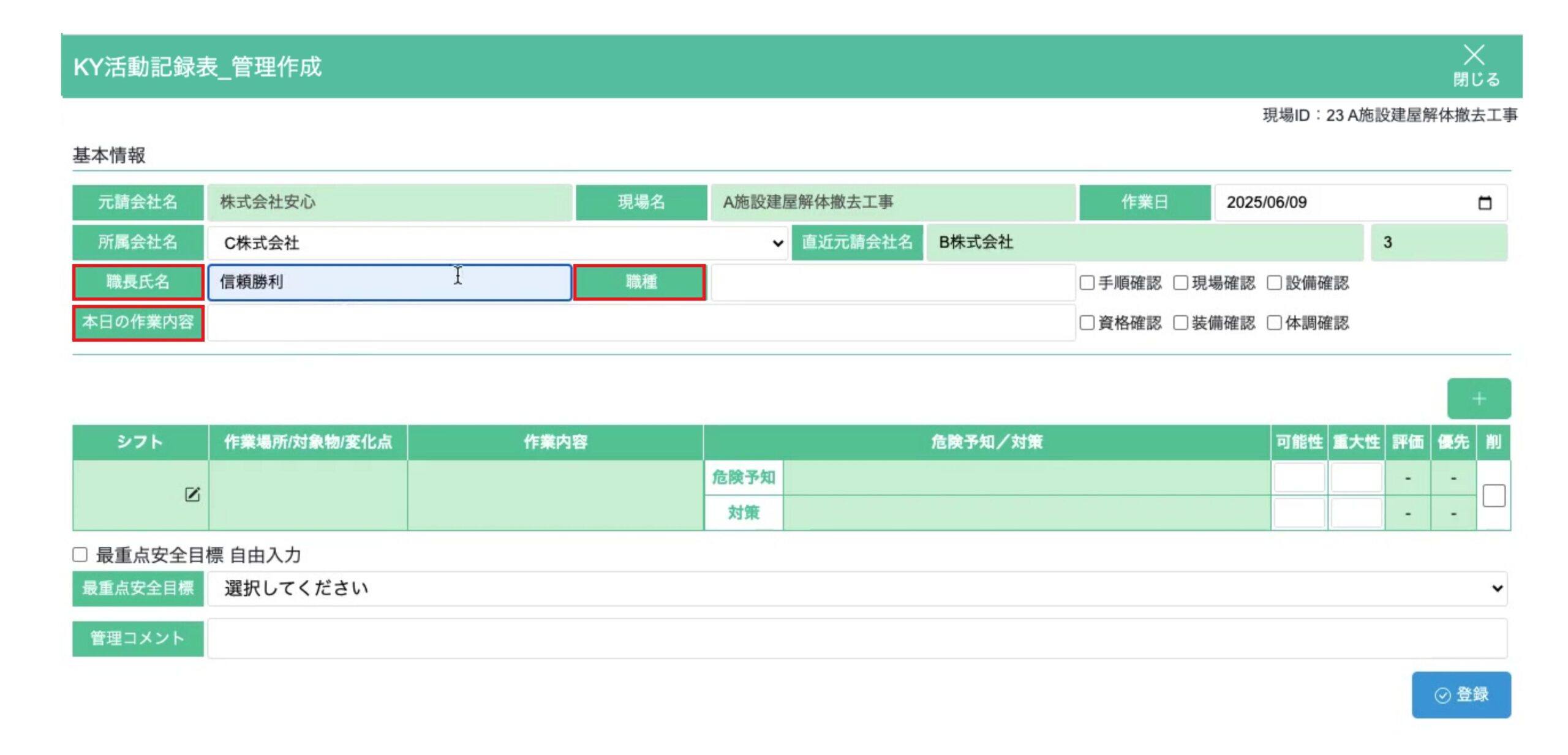This screenshot has height=755, width=1568.
Task: Click the 基本情報 section heading
Action: [109, 156]
